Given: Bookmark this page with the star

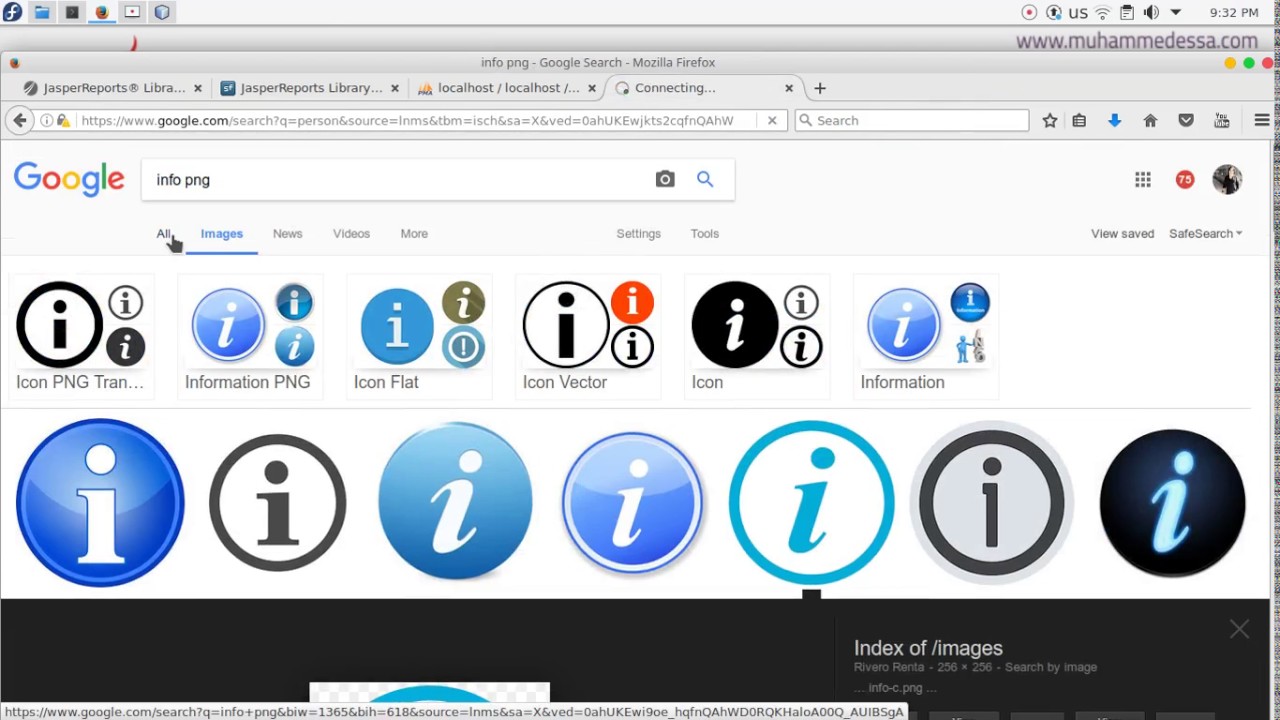Looking at the screenshot, I should (1050, 120).
